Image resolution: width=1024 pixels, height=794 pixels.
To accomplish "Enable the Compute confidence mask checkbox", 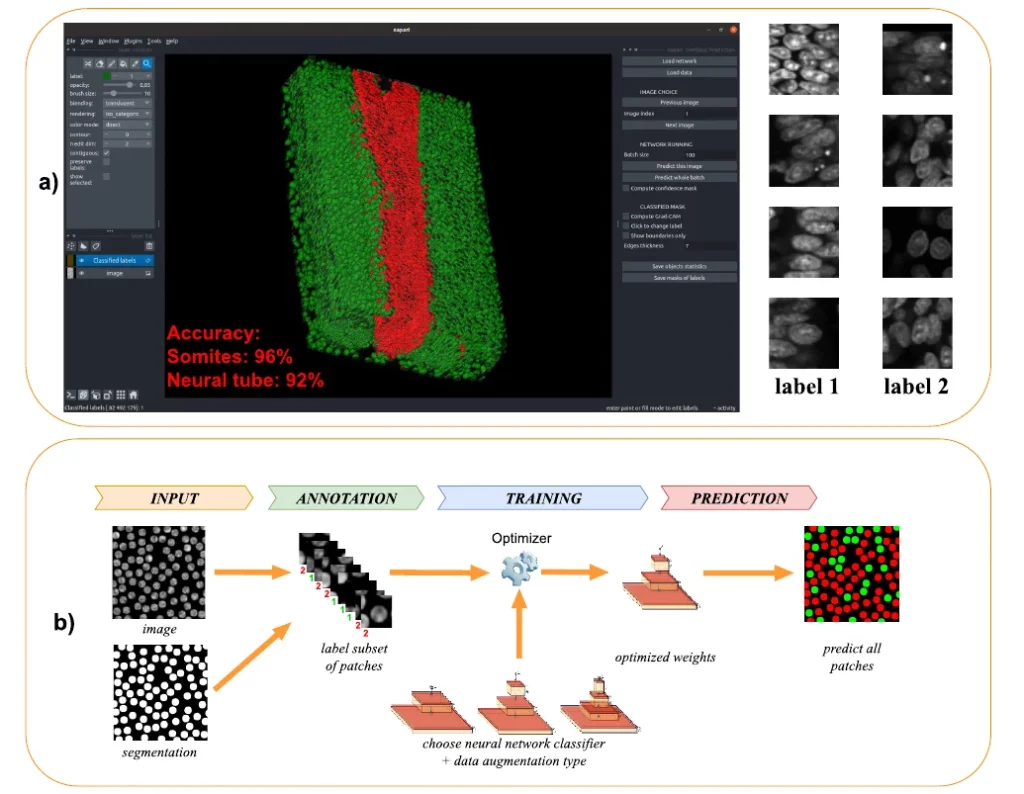I will pos(625,188).
